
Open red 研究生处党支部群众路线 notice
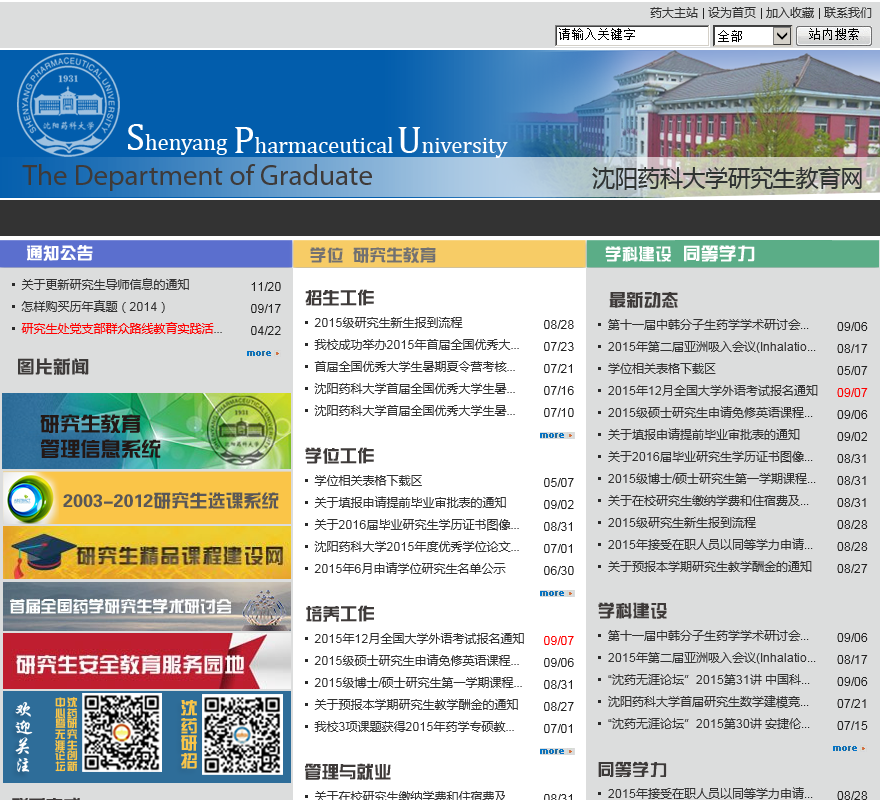point(121,328)
